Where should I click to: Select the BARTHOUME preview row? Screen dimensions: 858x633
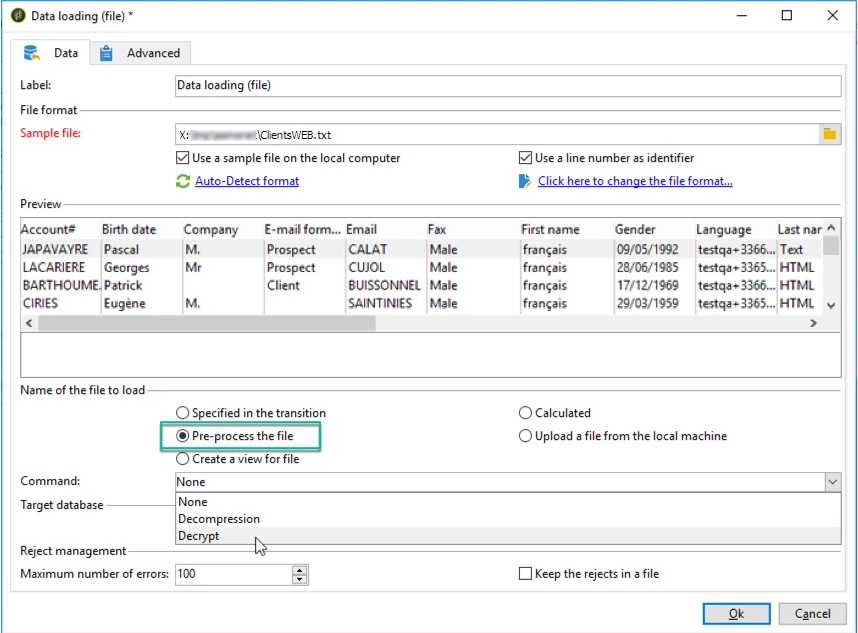click(421, 286)
